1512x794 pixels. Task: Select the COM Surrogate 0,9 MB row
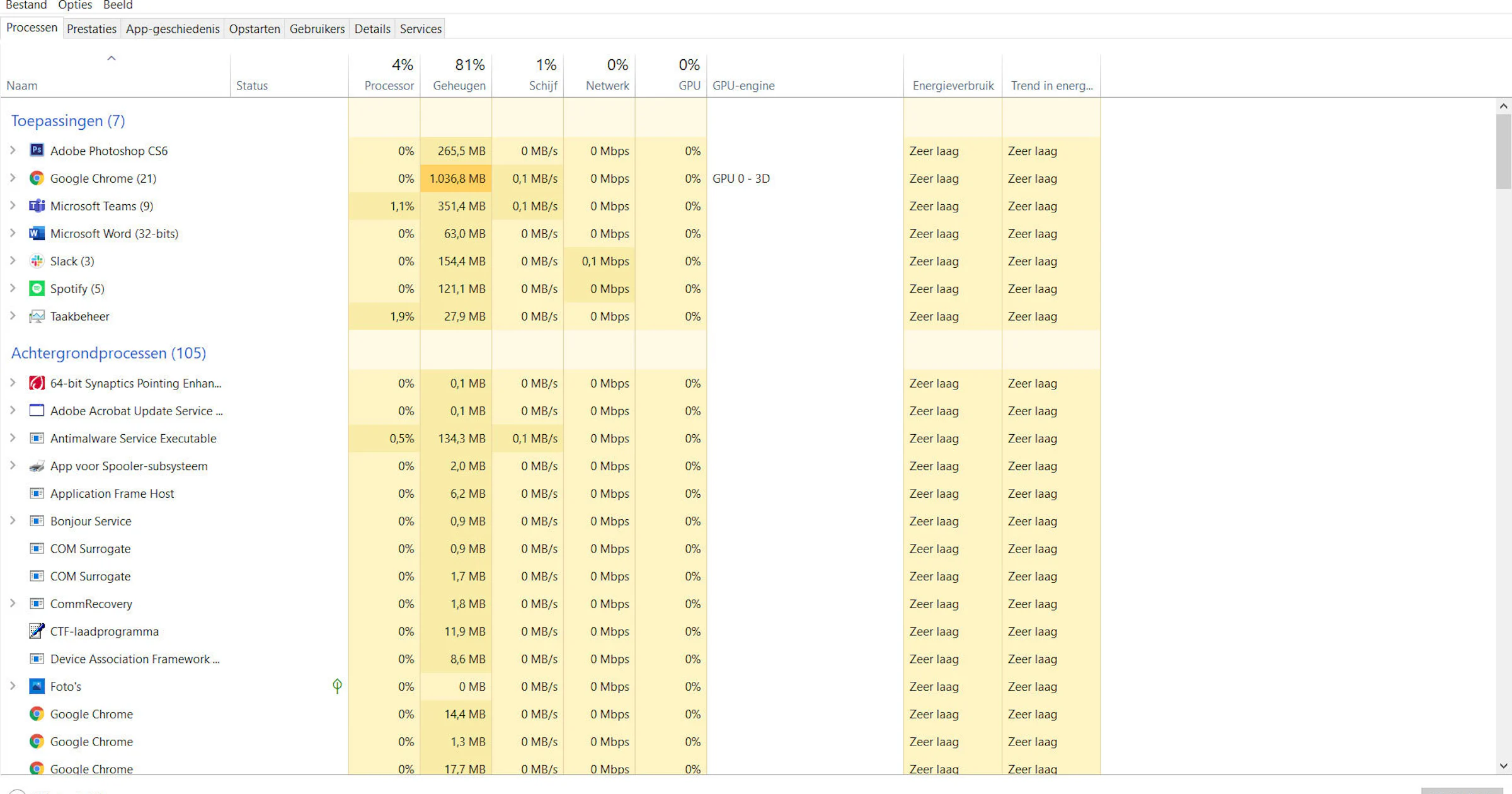551,549
